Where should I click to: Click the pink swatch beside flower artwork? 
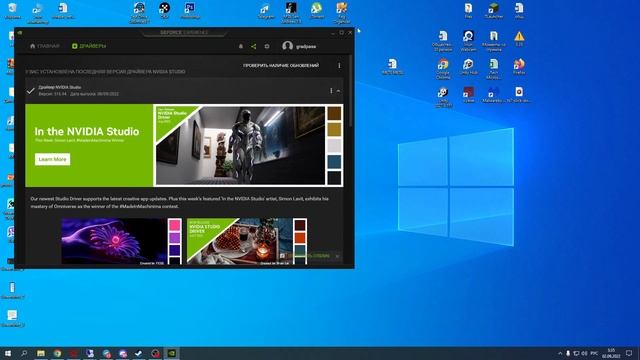175,225
